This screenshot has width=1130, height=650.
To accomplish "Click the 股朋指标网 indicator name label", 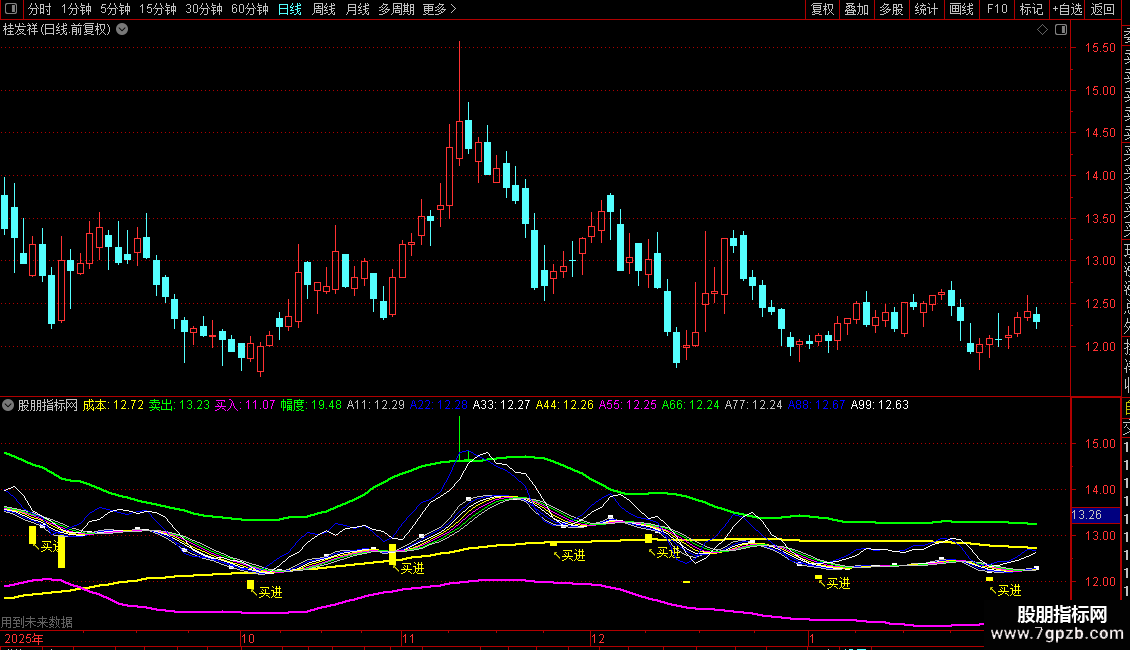I will [x=48, y=405].
